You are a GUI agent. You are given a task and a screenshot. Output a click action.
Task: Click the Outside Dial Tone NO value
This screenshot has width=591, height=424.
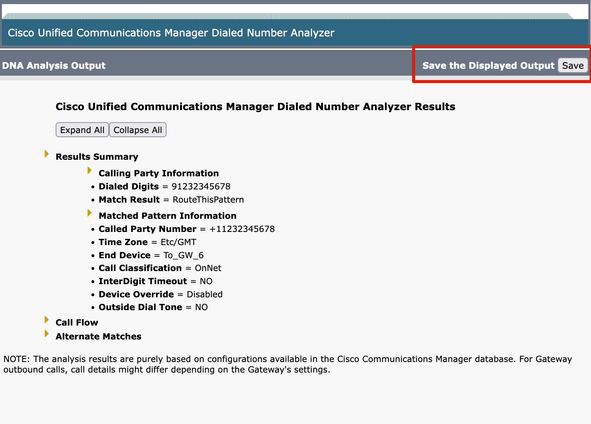pos(201,308)
